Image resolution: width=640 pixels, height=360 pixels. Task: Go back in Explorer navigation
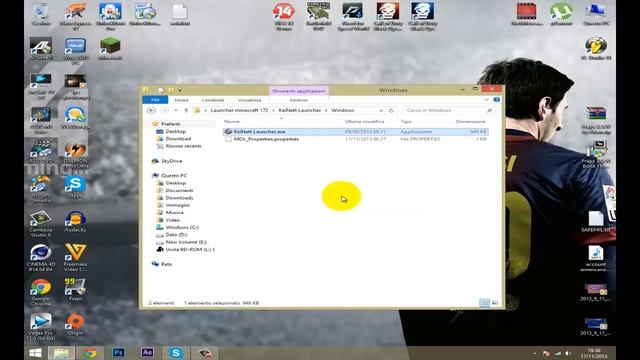(151, 111)
